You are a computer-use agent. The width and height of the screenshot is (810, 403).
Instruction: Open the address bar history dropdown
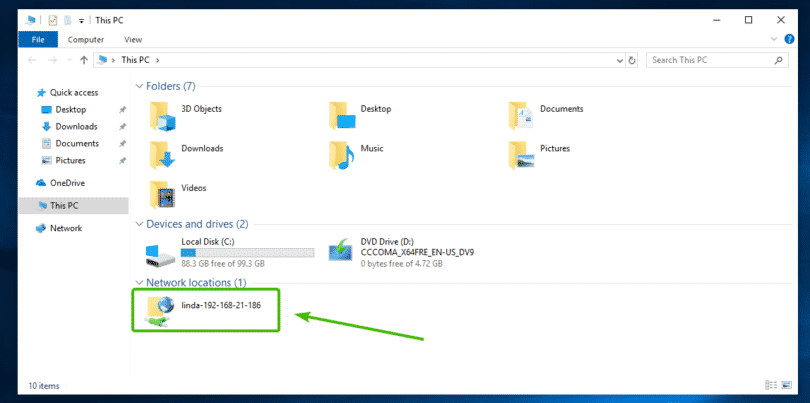(x=620, y=60)
